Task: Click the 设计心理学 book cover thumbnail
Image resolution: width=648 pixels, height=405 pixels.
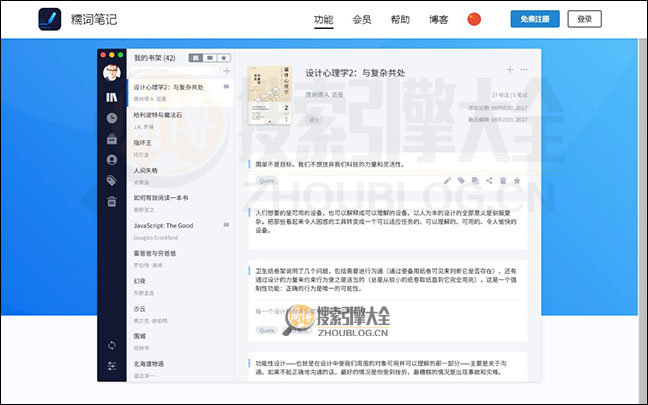Action: pos(269,95)
